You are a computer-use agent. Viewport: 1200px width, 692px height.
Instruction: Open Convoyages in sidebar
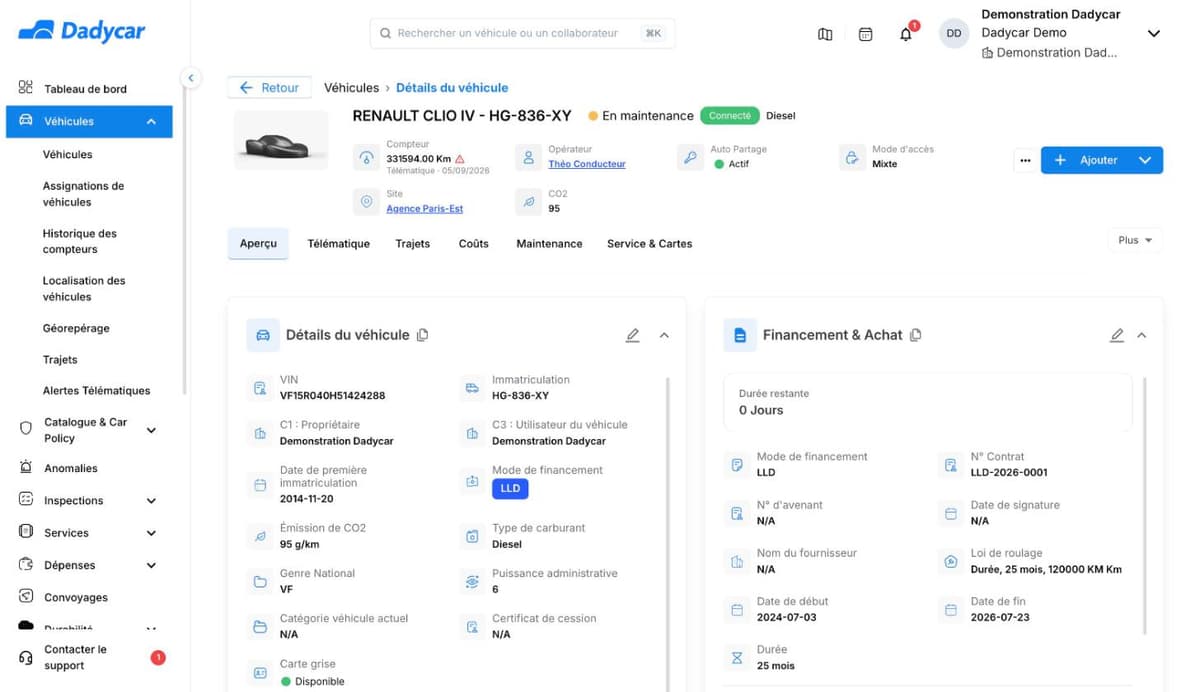click(x=76, y=598)
